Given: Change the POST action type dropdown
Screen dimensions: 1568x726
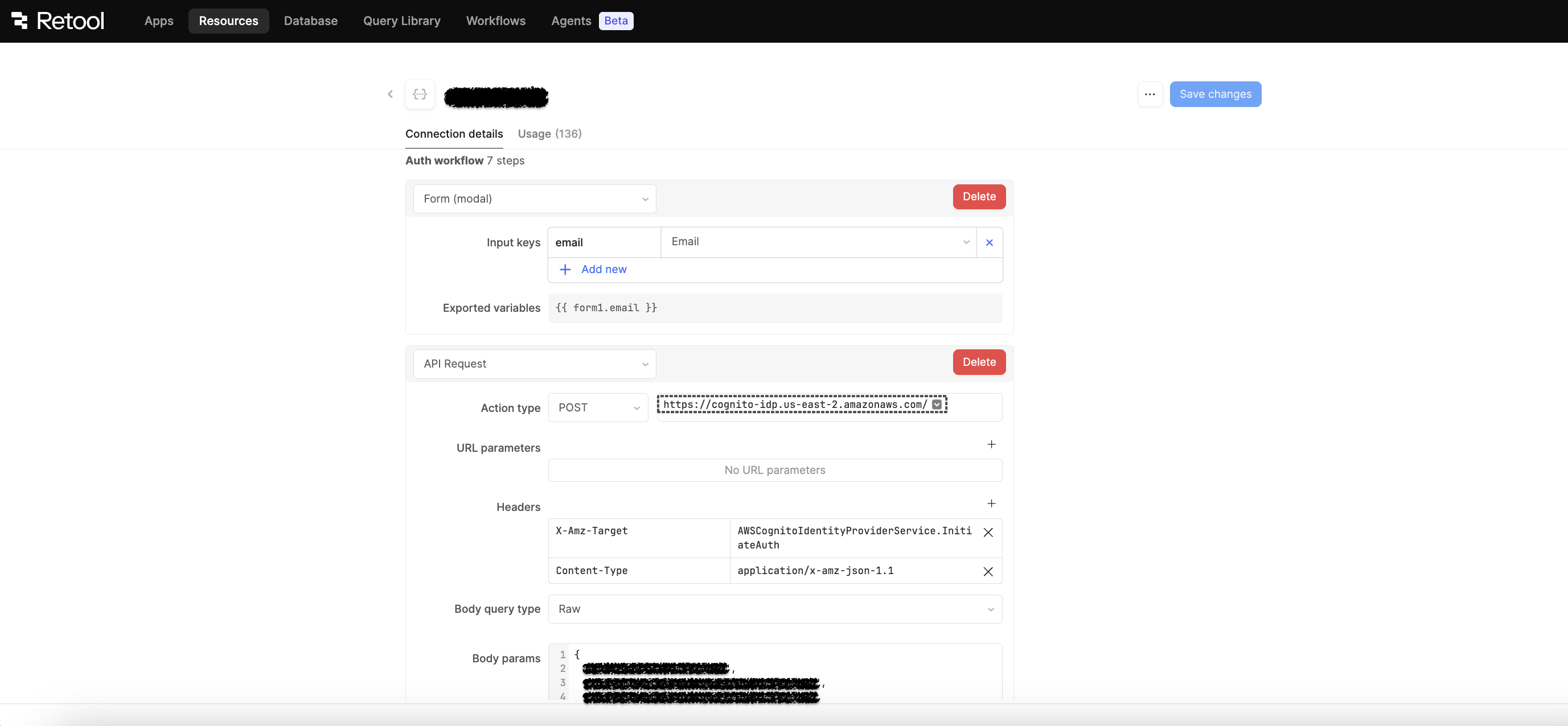Looking at the screenshot, I should click(x=598, y=408).
